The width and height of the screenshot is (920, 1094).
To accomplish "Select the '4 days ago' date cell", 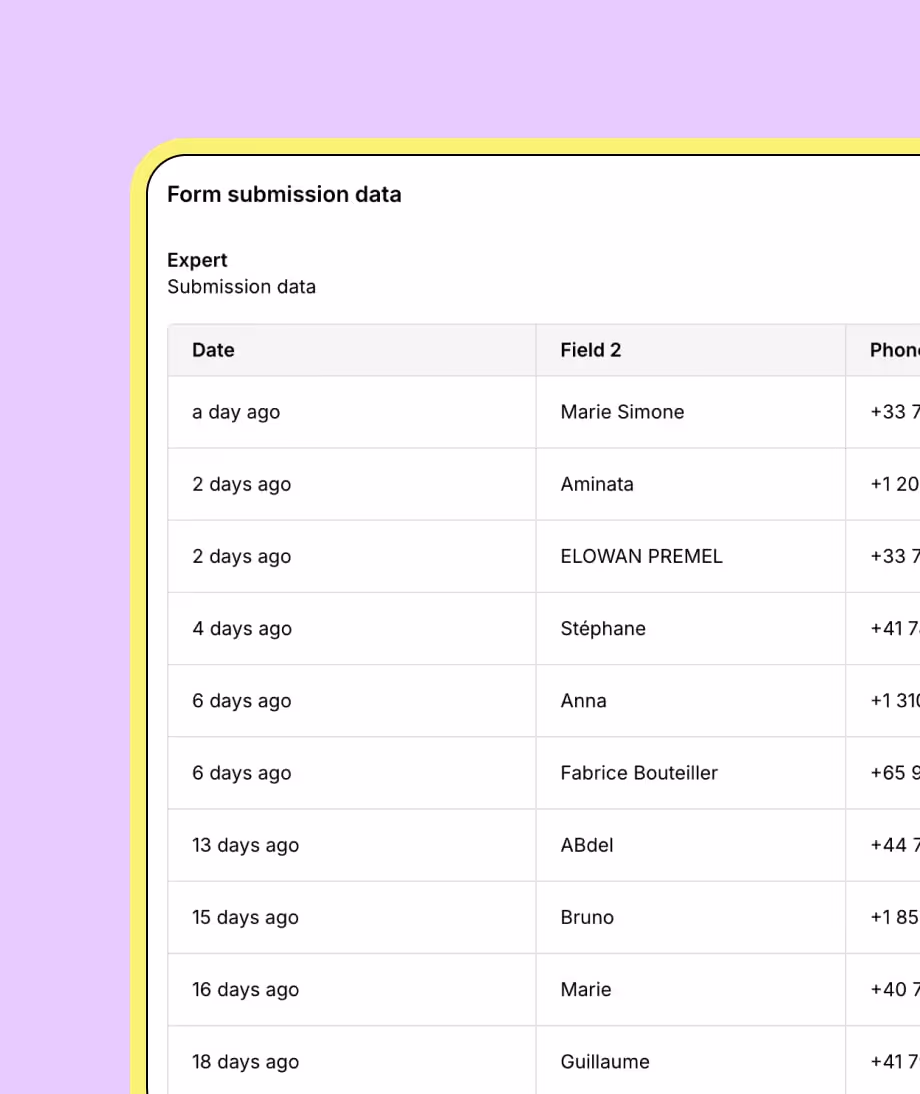I will pos(352,629).
